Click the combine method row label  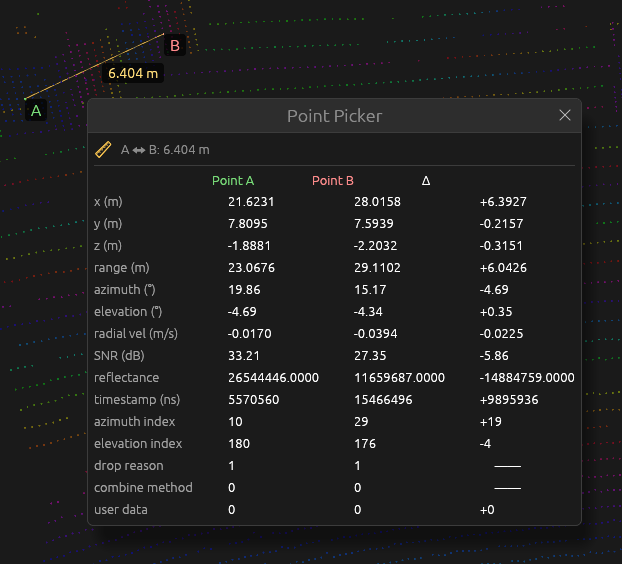pyautogui.click(x=143, y=488)
